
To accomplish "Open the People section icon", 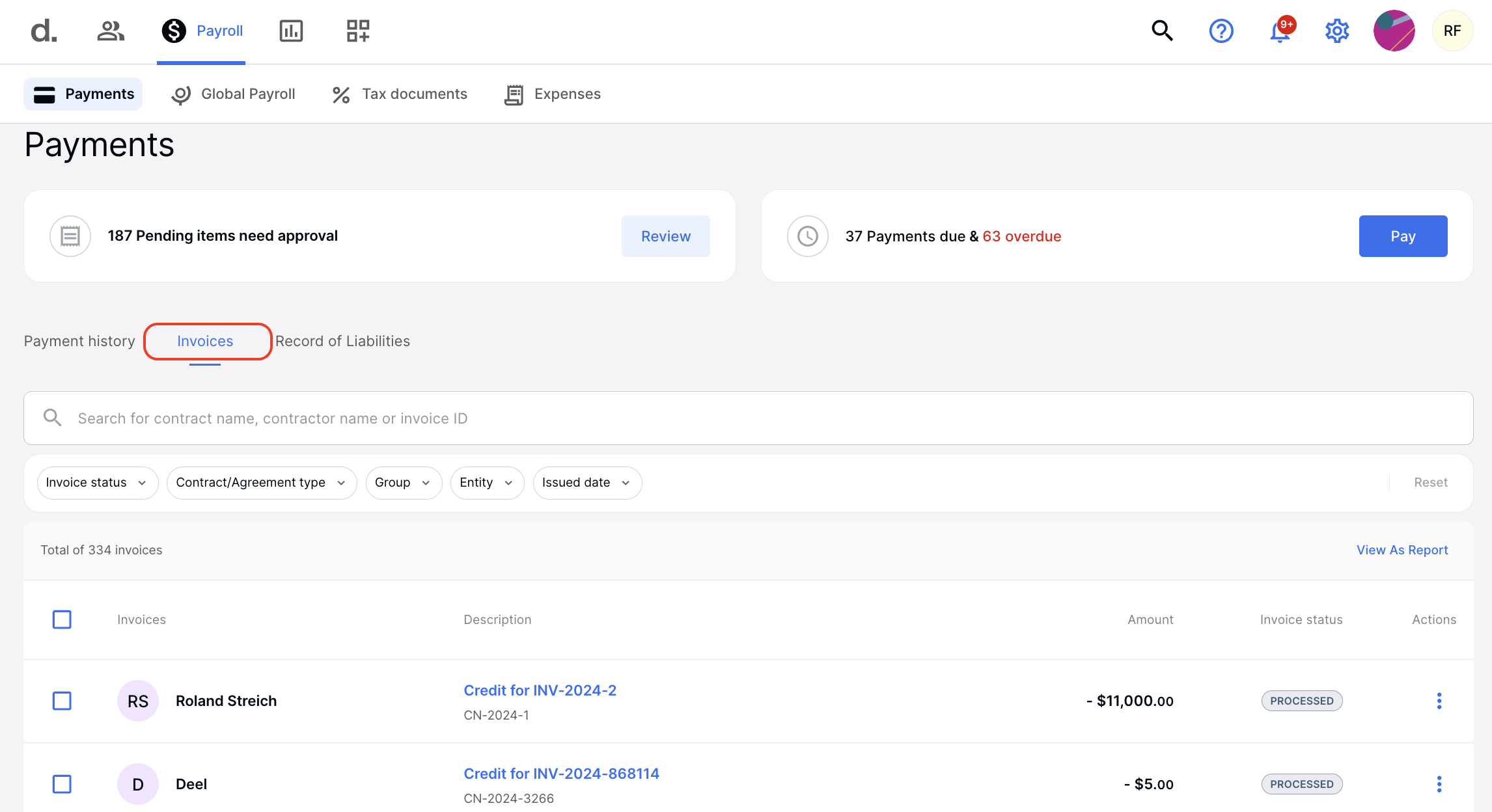I will (109, 29).
